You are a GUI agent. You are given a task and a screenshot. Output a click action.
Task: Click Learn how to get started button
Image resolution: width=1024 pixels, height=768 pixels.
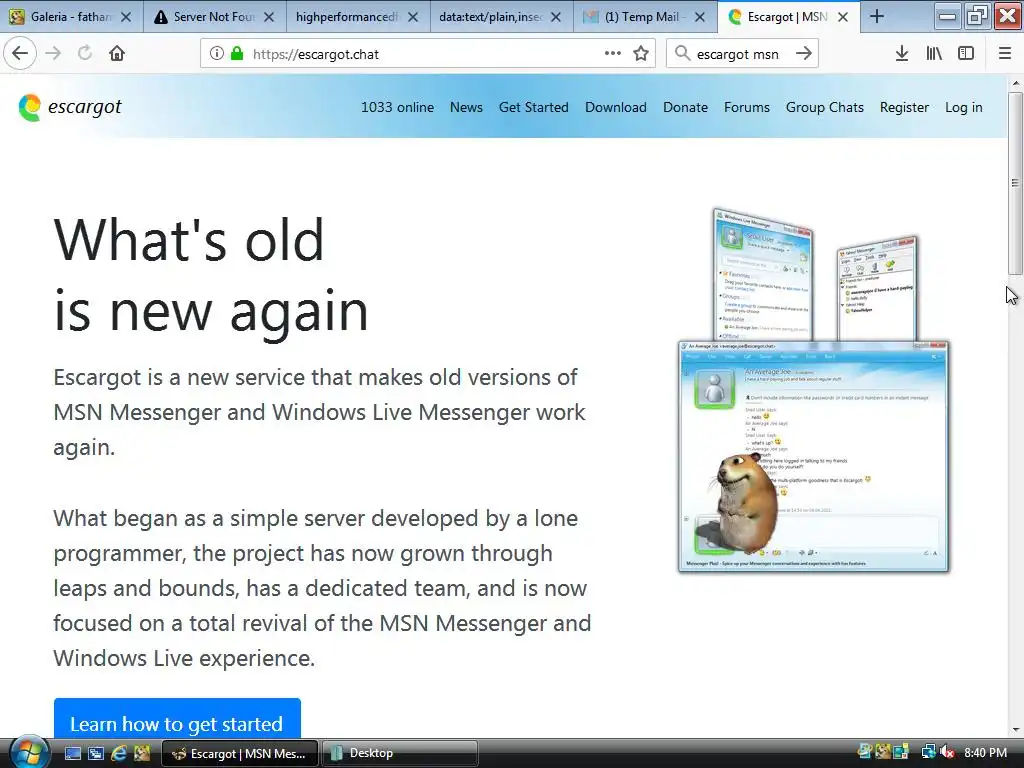coord(177,720)
